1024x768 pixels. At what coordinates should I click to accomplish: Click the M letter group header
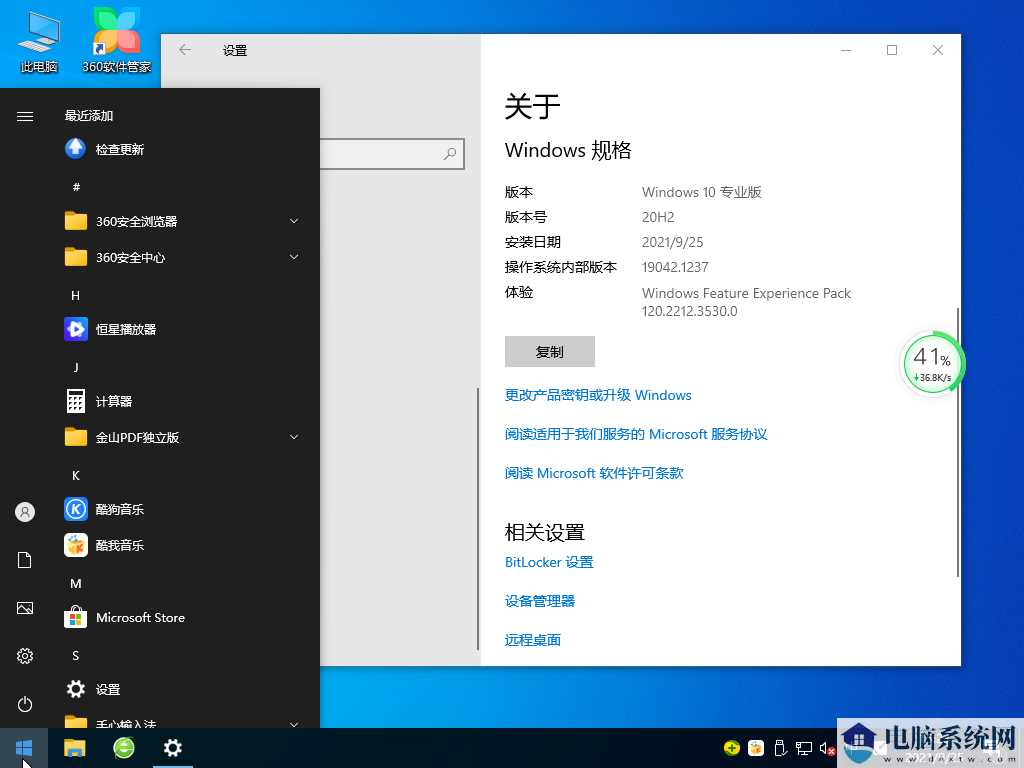click(x=76, y=583)
